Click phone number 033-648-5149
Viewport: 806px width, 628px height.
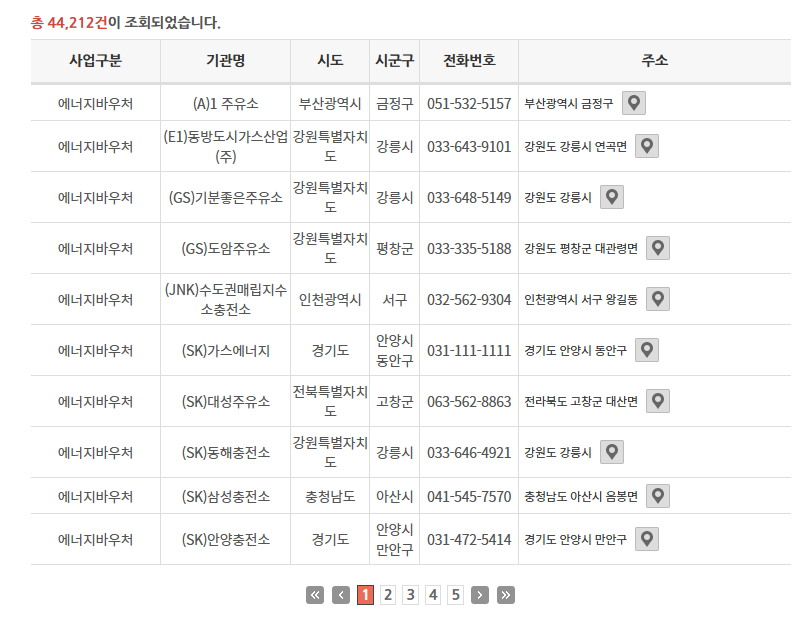[x=469, y=198]
